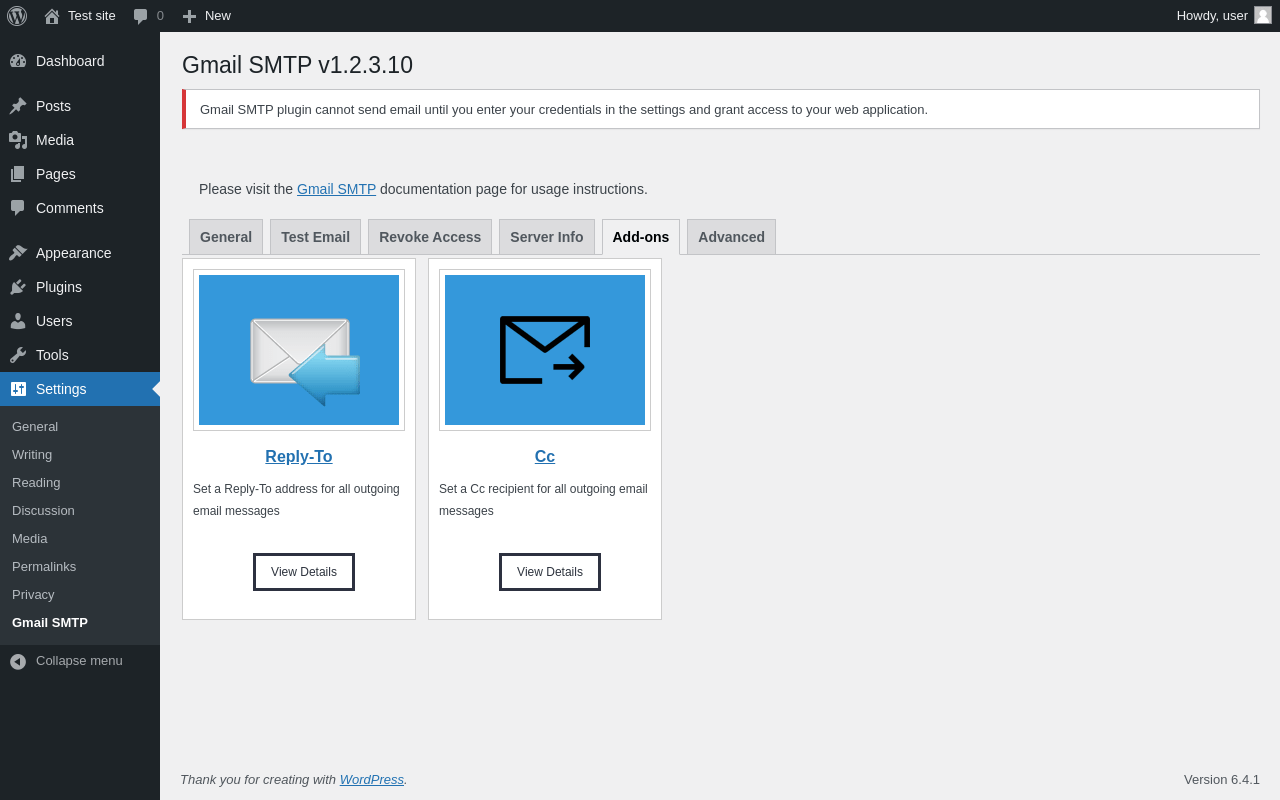The image size is (1280, 800).
Task: Open Pages menu item
Action: coord(80,174)
